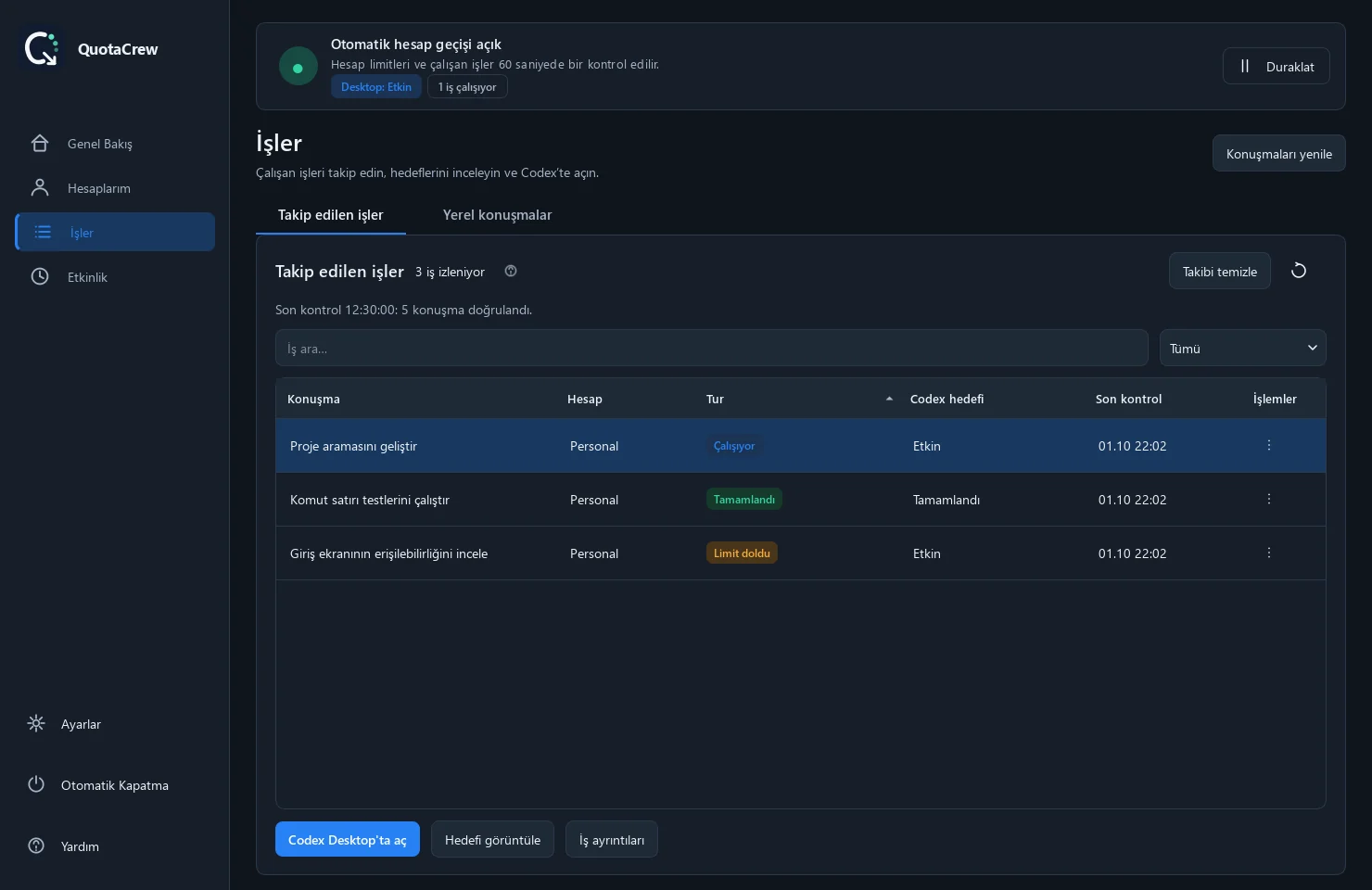The width and height of the screenshot is (1372, 890).
Task: Click the Desktop: Etkin badge
Action: [376, 87]
